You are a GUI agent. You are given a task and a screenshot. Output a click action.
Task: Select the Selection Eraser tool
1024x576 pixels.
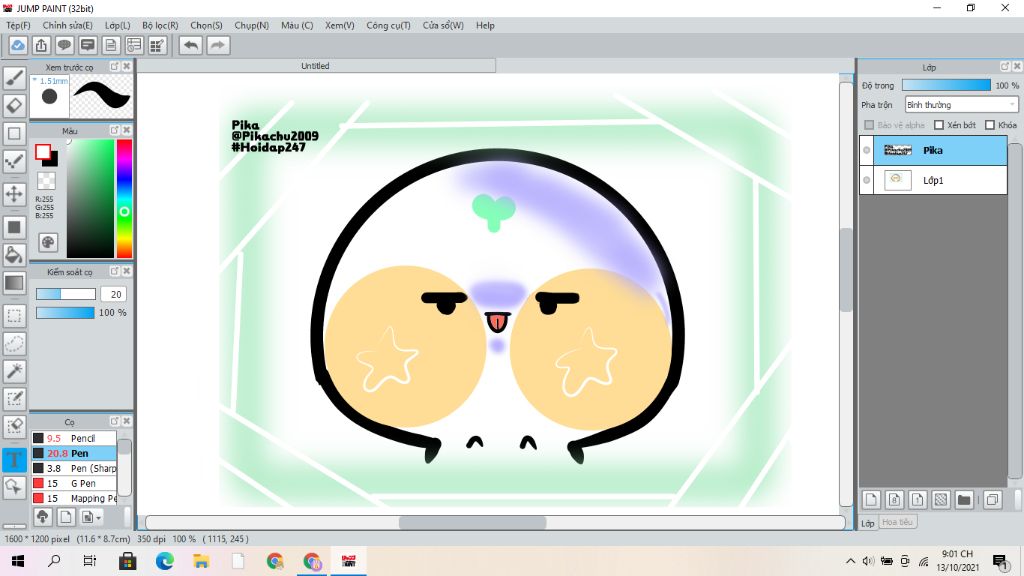(x=14, y=426)
